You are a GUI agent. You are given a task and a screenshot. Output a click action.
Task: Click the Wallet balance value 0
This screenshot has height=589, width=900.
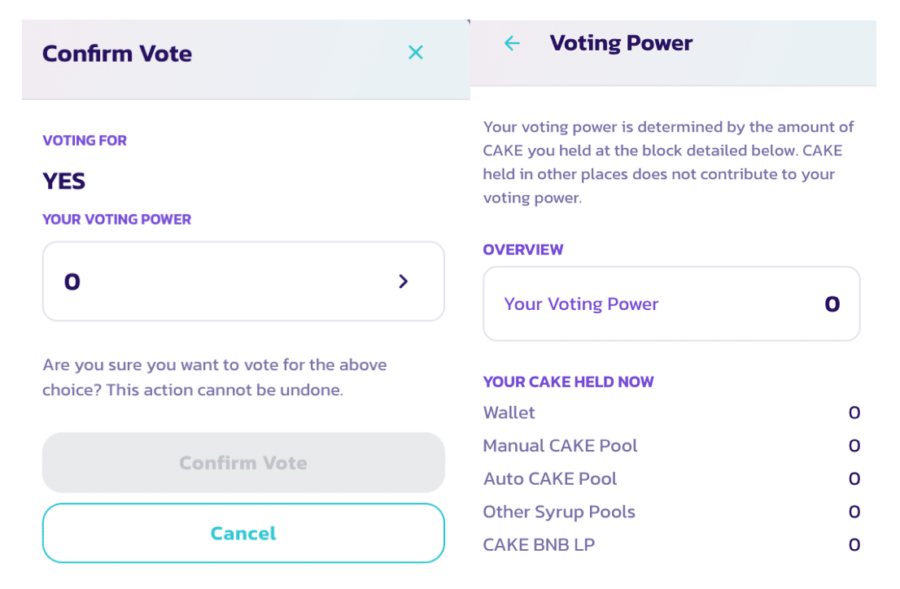(854, 413)
